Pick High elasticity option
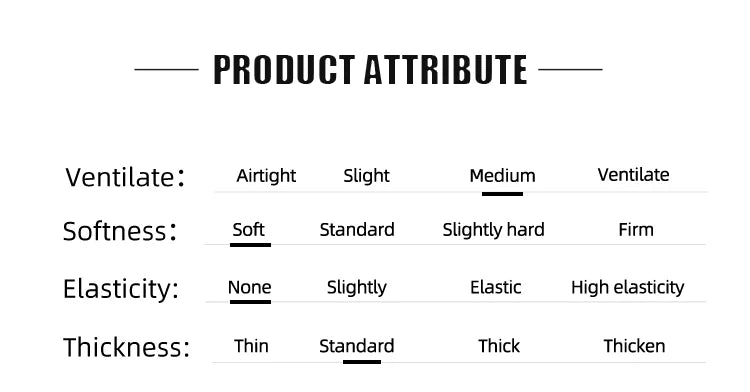 tap(628, 287)
